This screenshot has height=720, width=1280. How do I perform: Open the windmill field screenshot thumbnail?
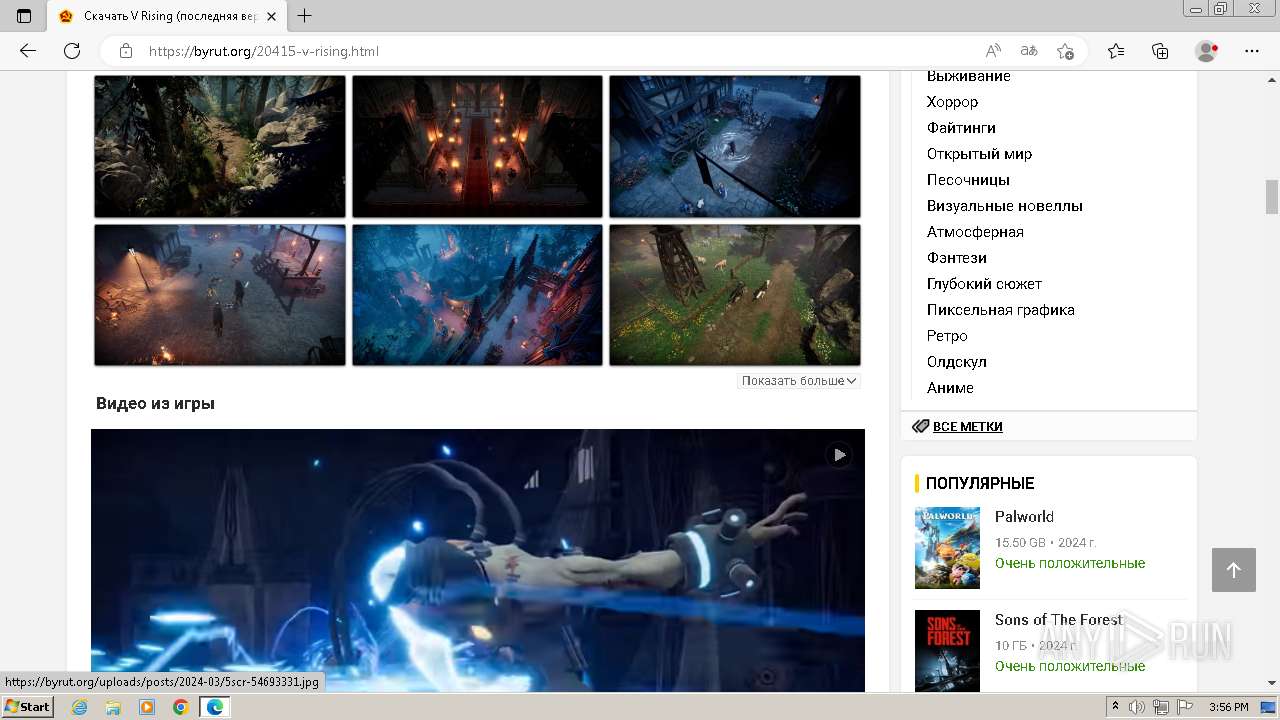point(735,295)
